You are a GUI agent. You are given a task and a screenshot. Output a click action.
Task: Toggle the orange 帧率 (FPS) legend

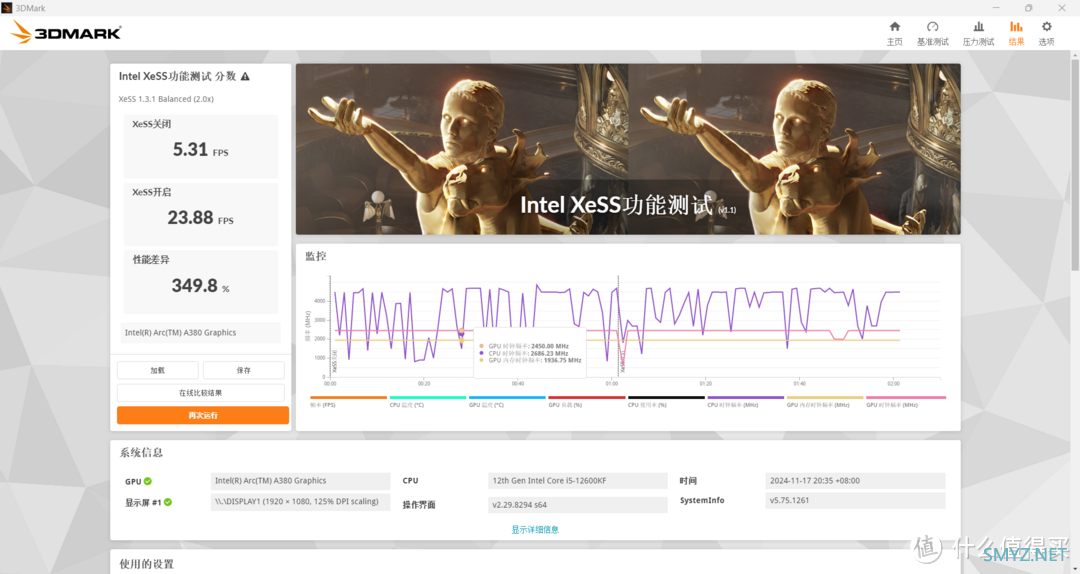(x=349, y=401)
